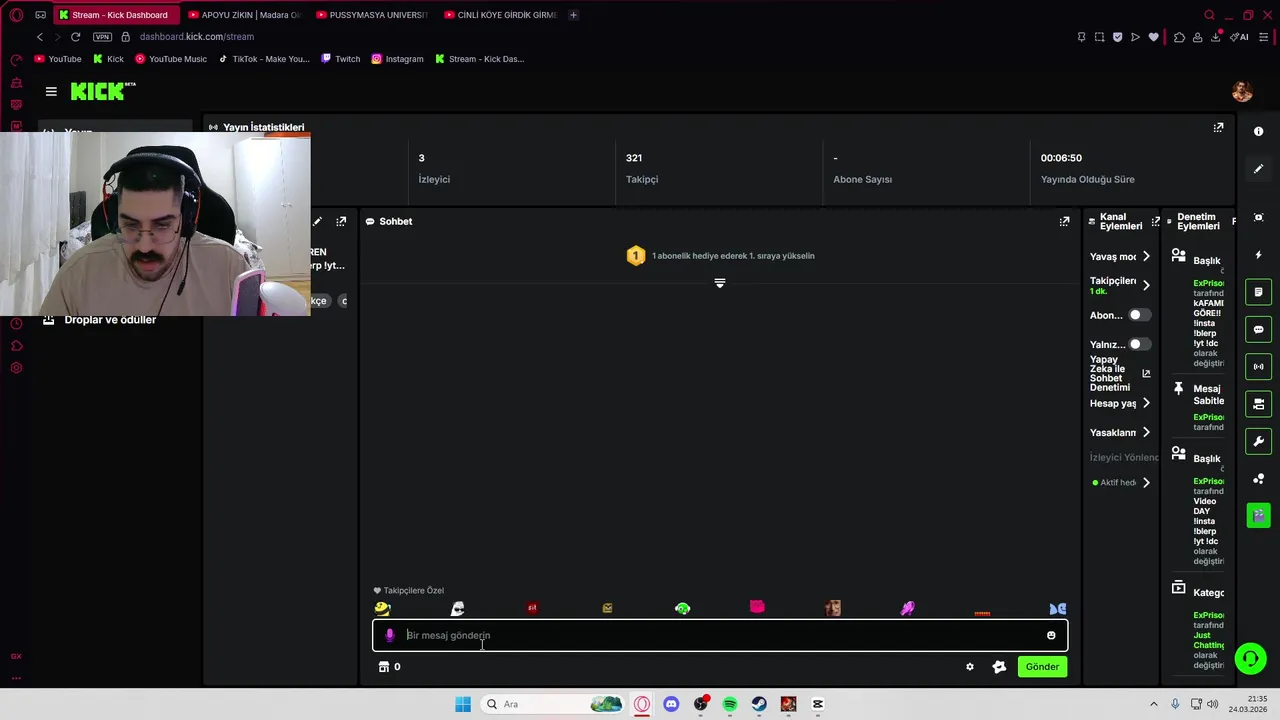Screen dimensions: 1280x720
Task: Open the TikTok bookmark
Action: (x=264, y=59)
